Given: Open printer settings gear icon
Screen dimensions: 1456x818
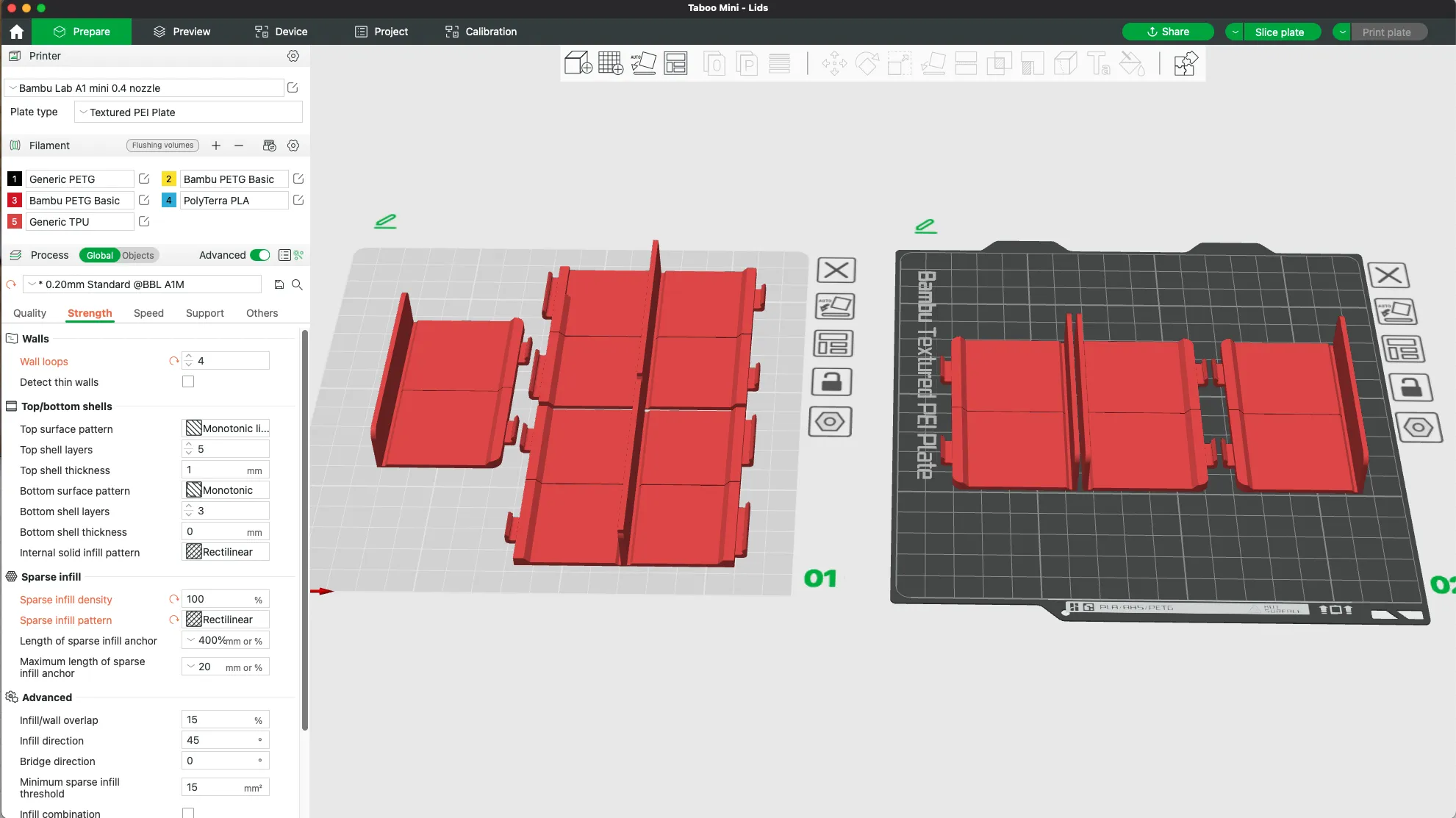Looking at the screenshot, I should pos(293,56).
